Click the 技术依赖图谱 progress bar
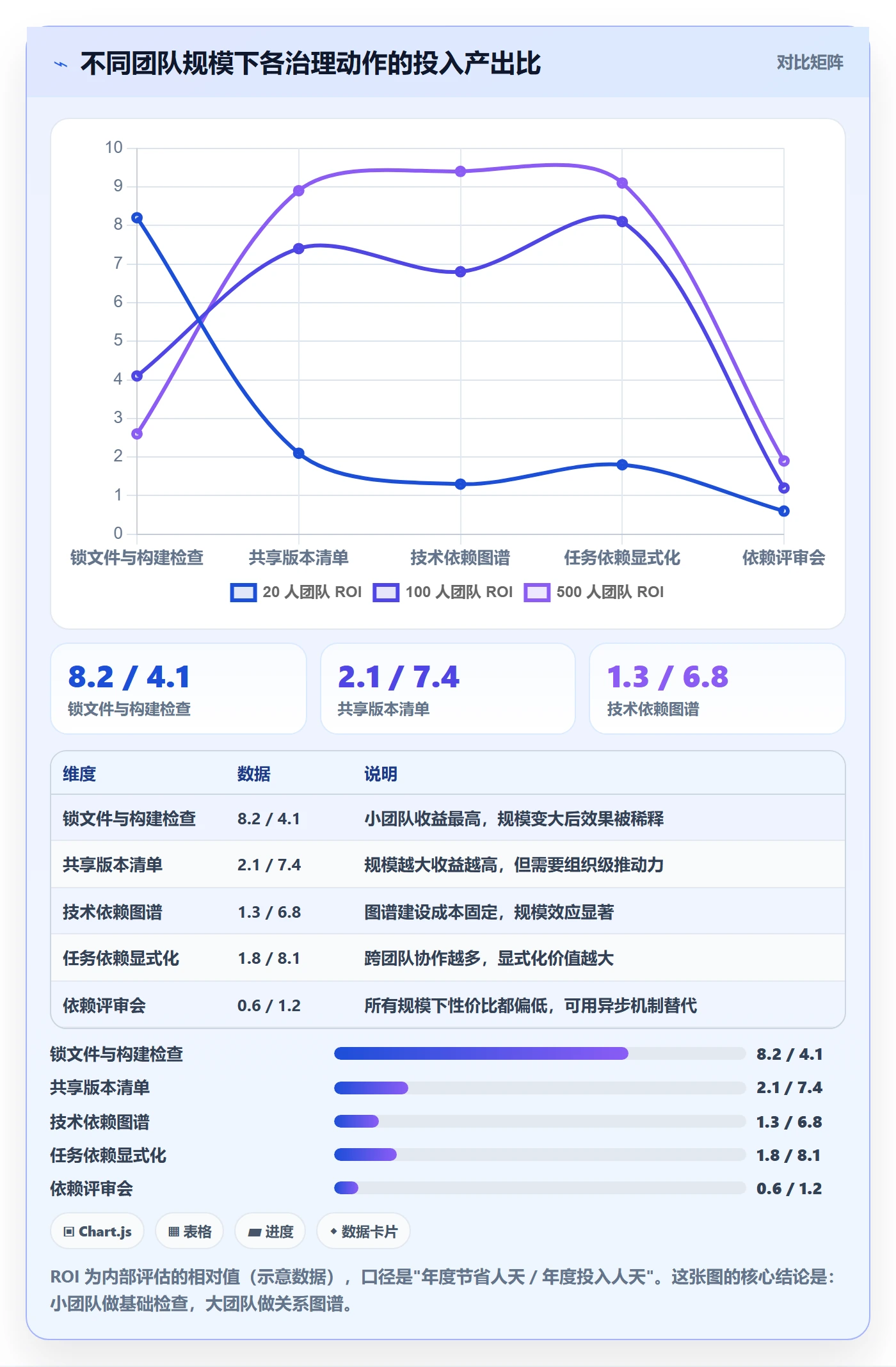Image resolution: width=896 pixels, height=1367 pixels. coord(540,1121)
